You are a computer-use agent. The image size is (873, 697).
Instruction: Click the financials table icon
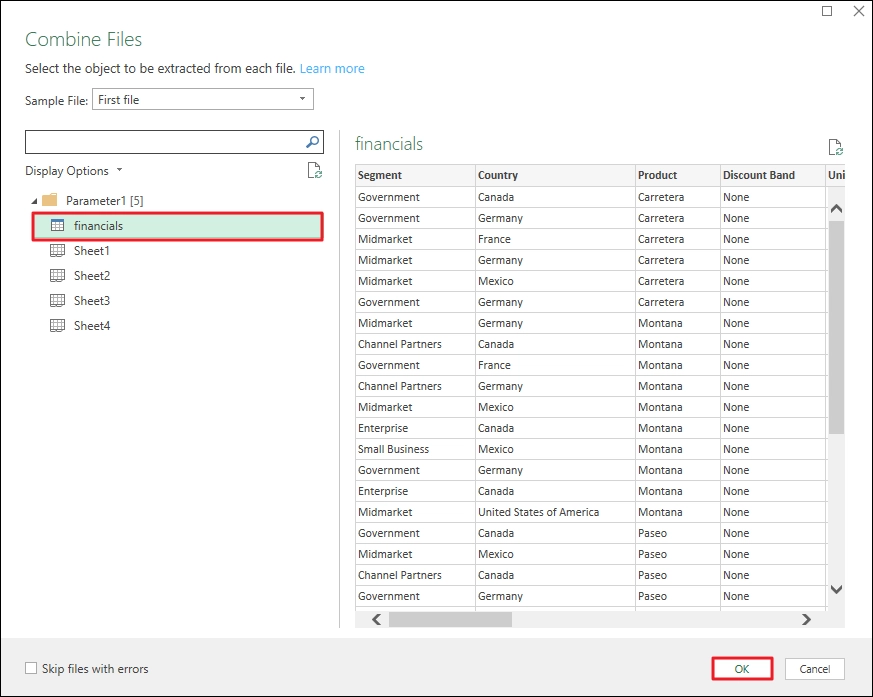(56, 226)
